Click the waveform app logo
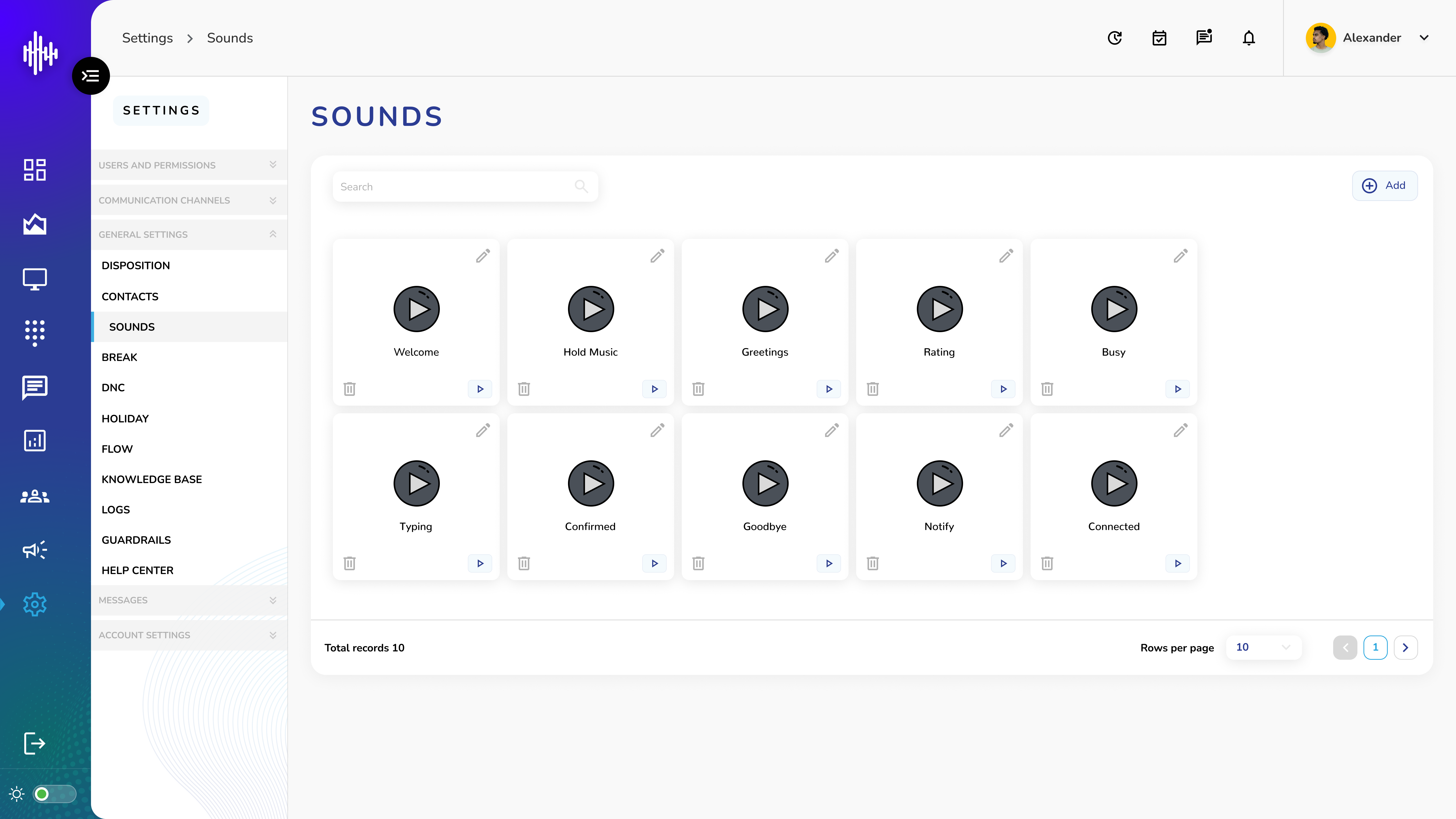This screenshot has height=819, width=1456. click(40, 53)
